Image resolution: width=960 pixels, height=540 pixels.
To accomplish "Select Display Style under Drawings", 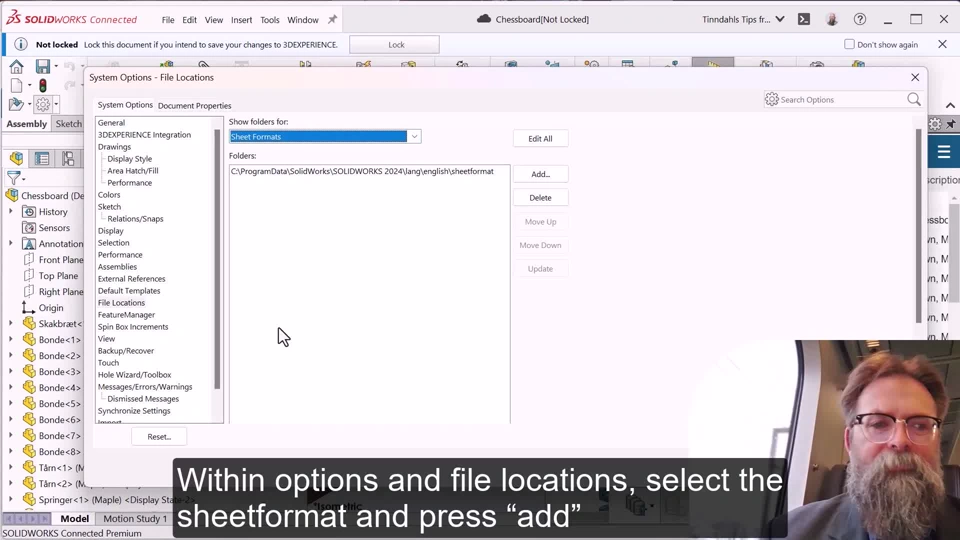I will [130, 159].
